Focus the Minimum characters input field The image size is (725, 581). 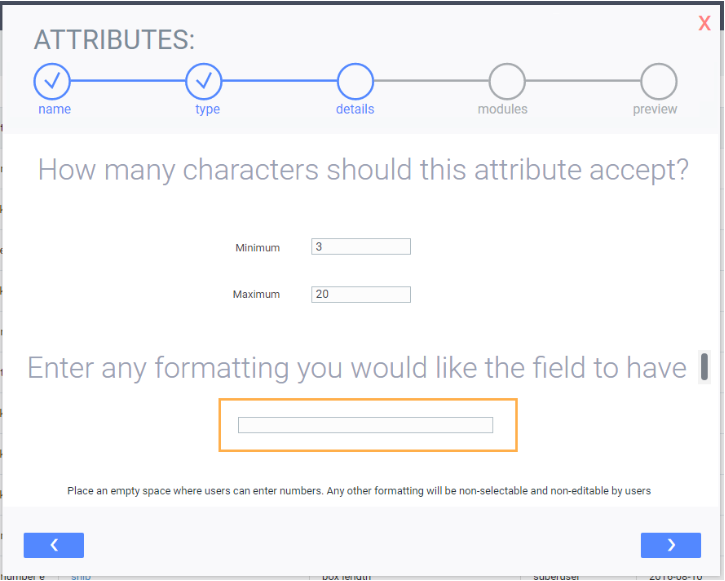point(361,246)
